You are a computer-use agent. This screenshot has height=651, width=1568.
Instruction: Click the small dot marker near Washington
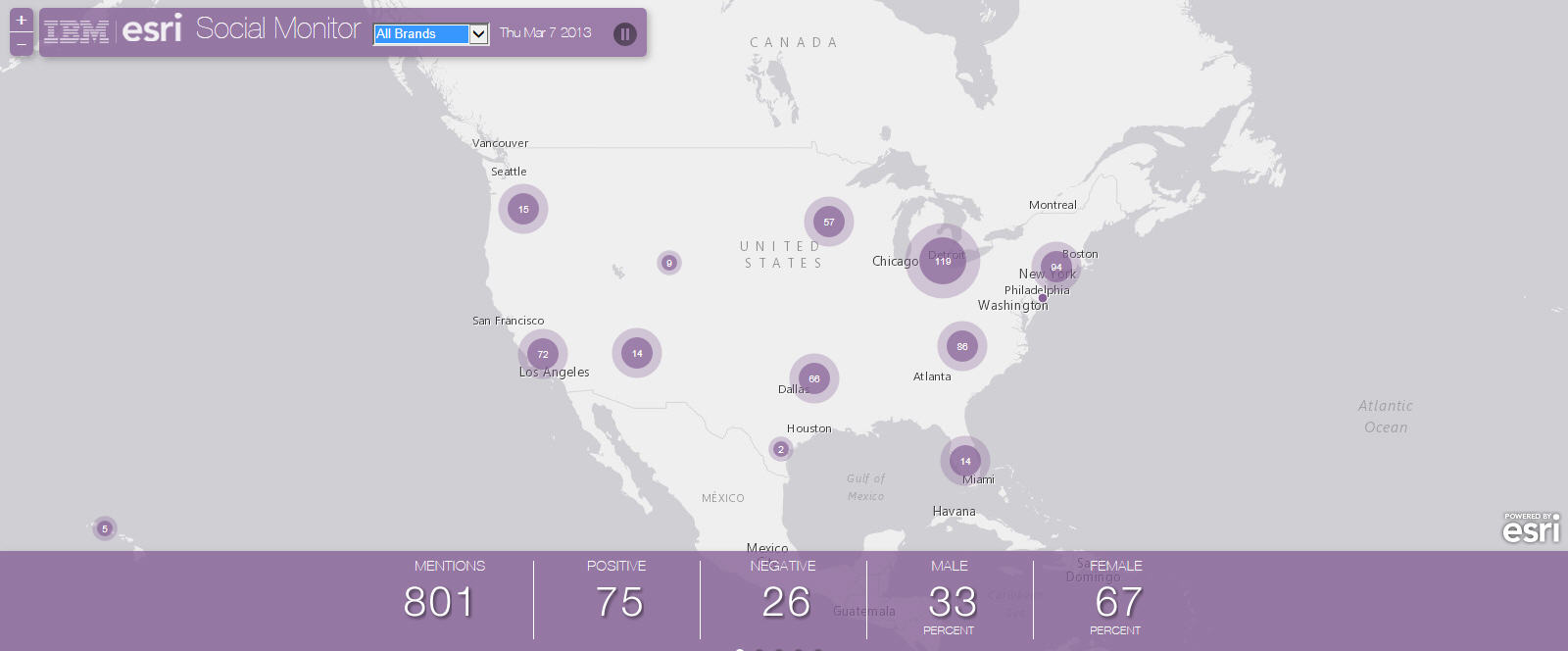click(x=1043, y=298)
